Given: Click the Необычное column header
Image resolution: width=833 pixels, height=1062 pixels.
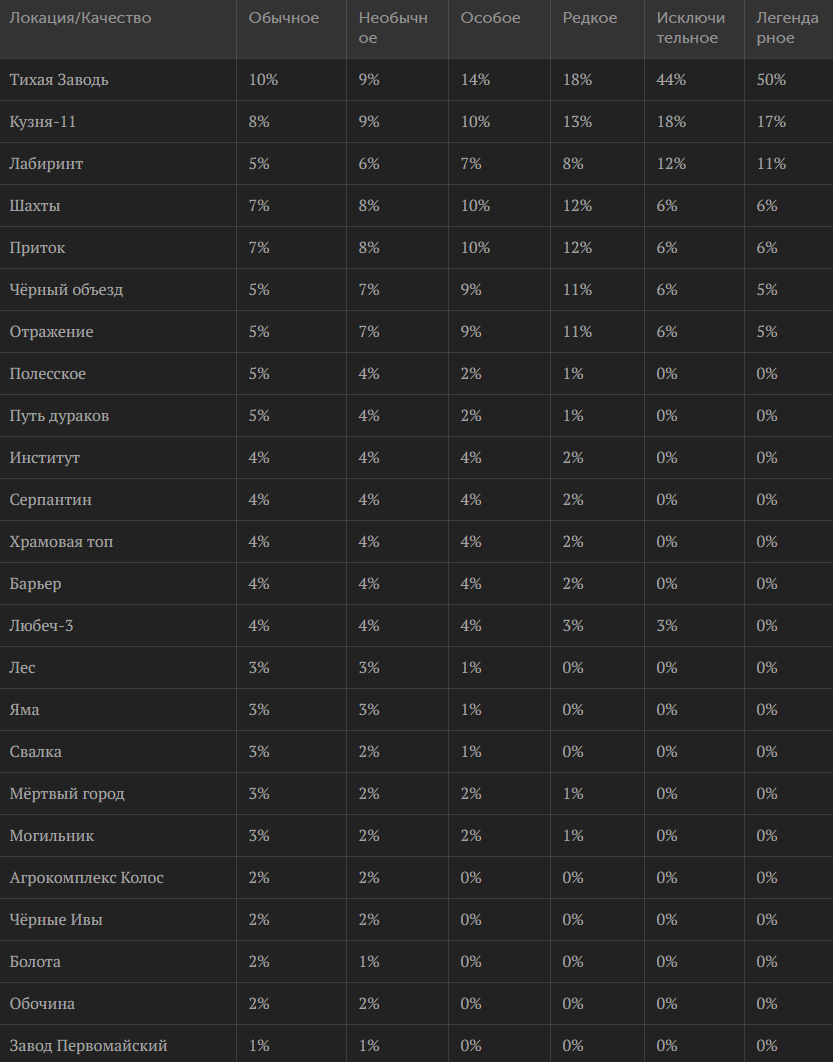Looking at the screenshot, I should click(393, 28).
